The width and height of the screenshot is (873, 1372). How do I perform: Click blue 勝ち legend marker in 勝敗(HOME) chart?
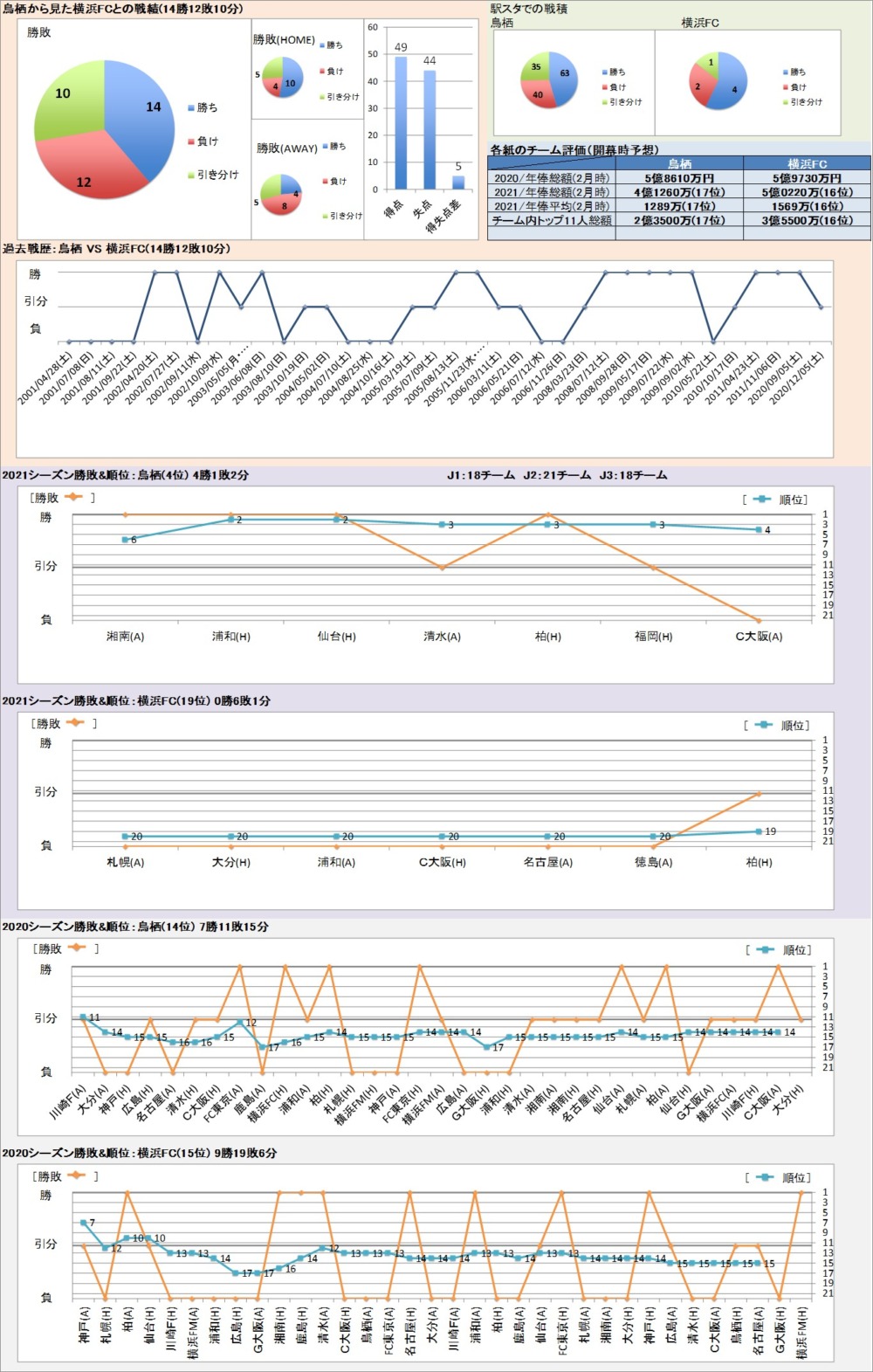(322, 45)
